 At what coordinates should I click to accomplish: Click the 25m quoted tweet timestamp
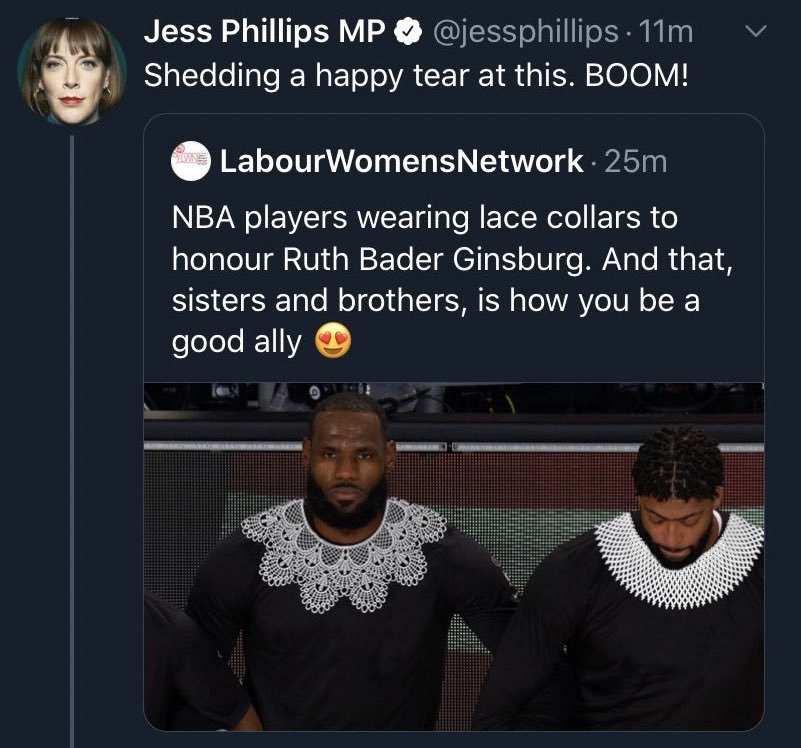click(x=635, y=161)
